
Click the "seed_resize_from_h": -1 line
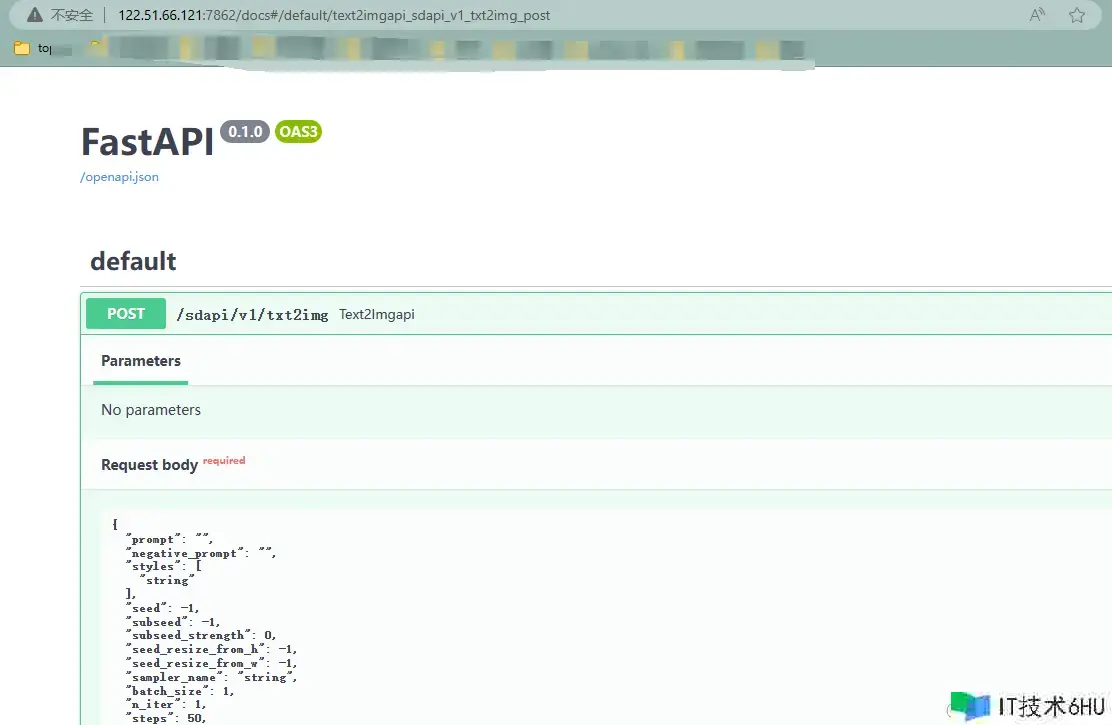click(211, 649)
